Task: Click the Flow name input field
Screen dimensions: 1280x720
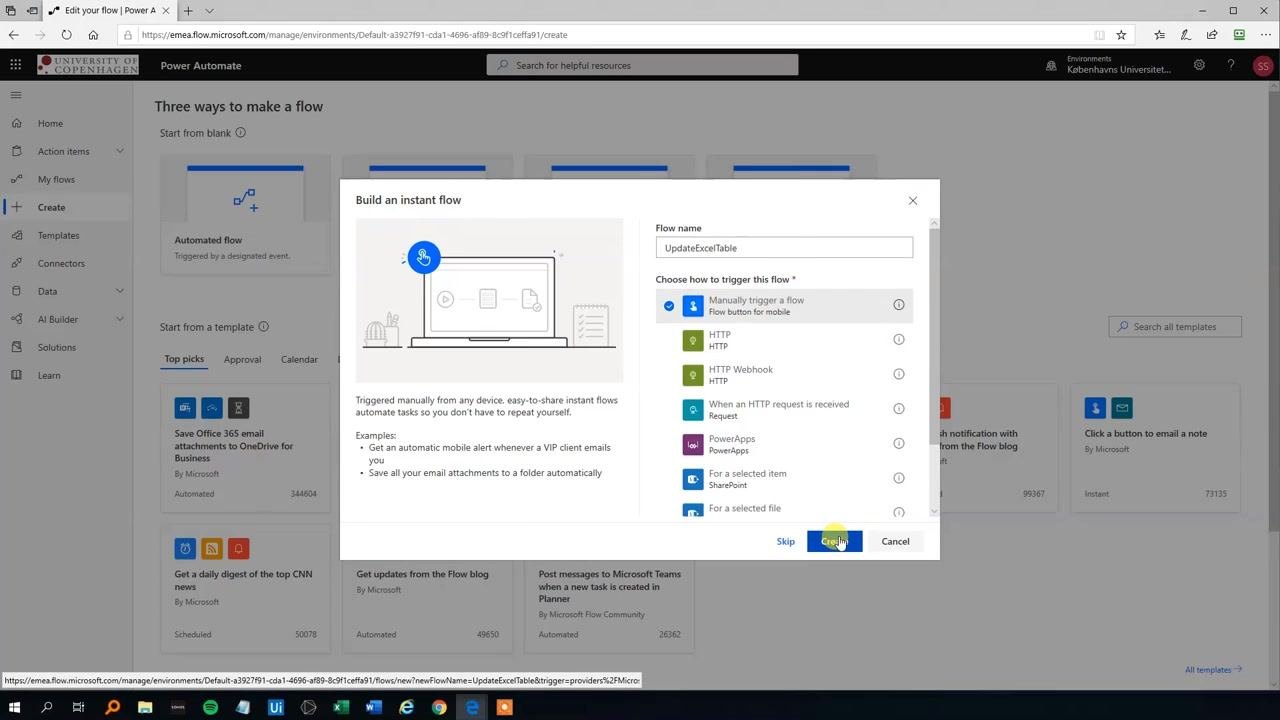Action: pyautogui.click(x=784, y=248)
